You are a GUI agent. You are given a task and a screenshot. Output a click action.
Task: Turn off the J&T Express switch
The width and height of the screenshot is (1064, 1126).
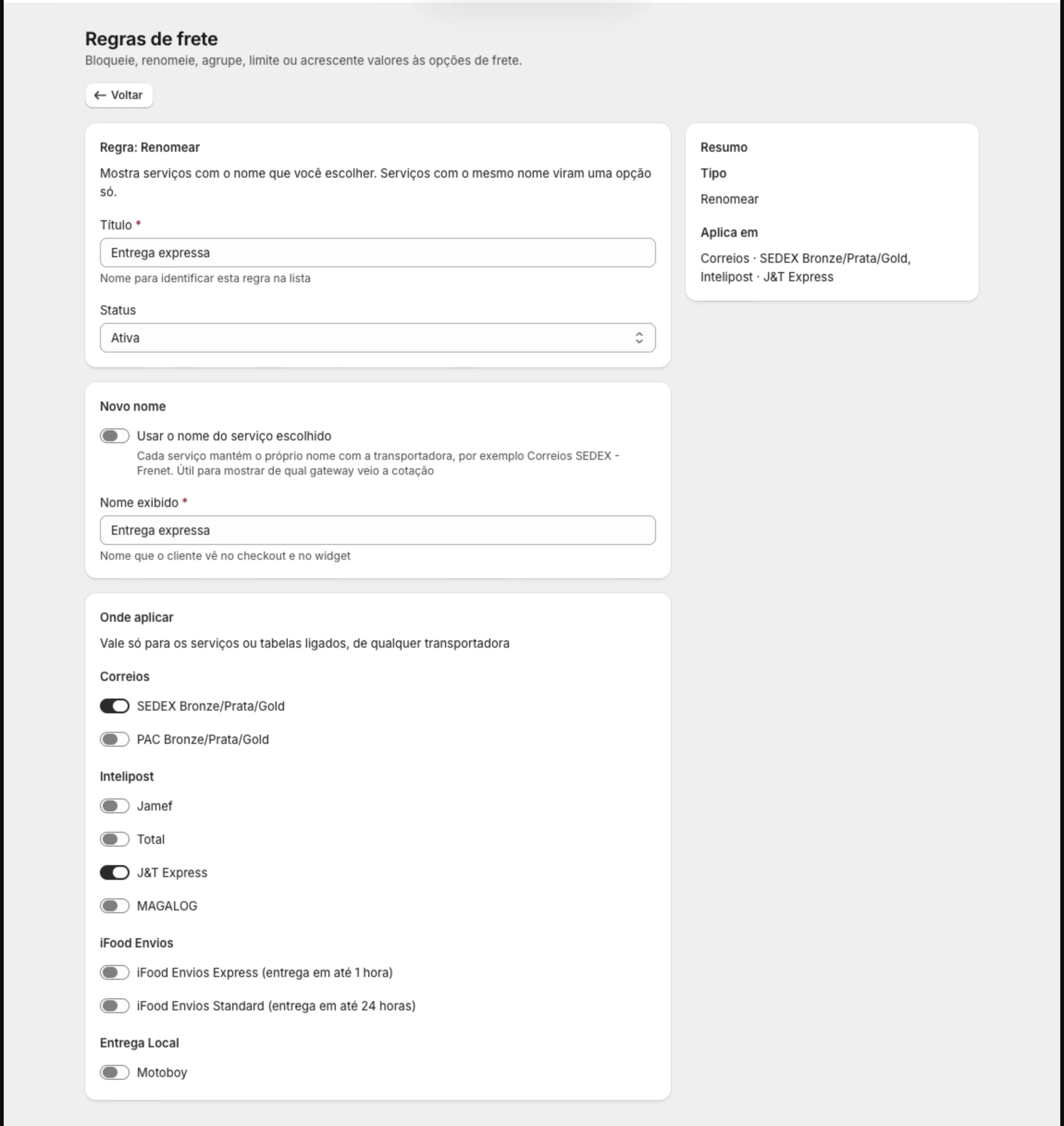[x=115, y=872]
